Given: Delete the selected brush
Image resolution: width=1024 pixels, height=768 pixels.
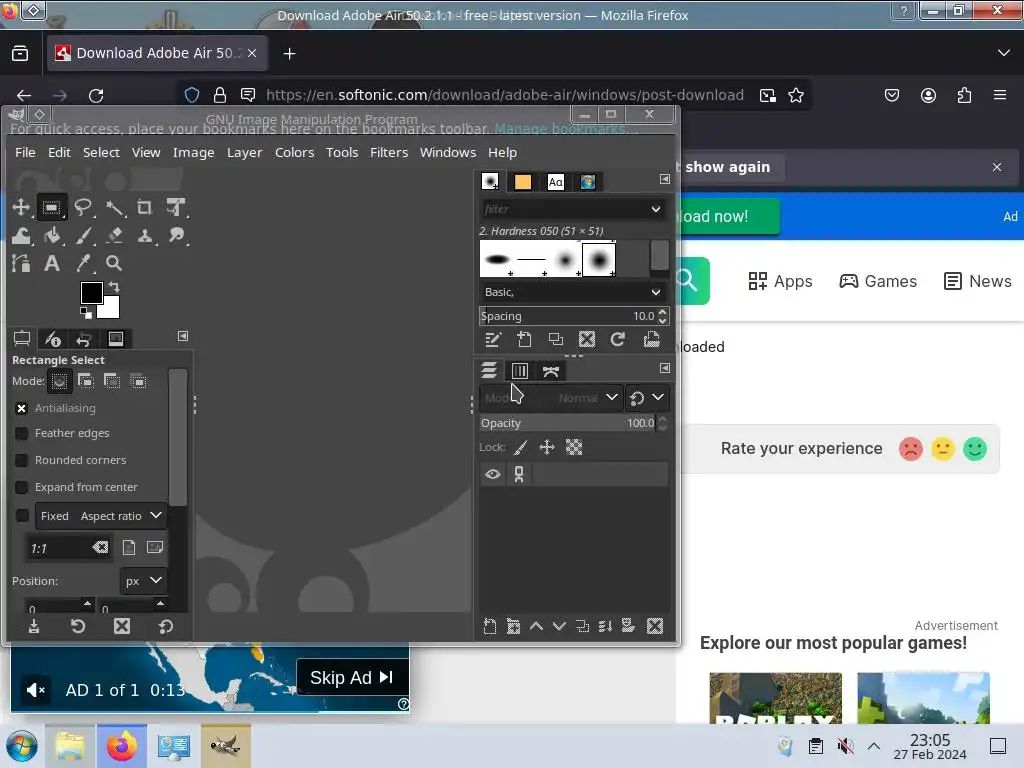Looking at the screenshot, I should [x=587, y=340].
